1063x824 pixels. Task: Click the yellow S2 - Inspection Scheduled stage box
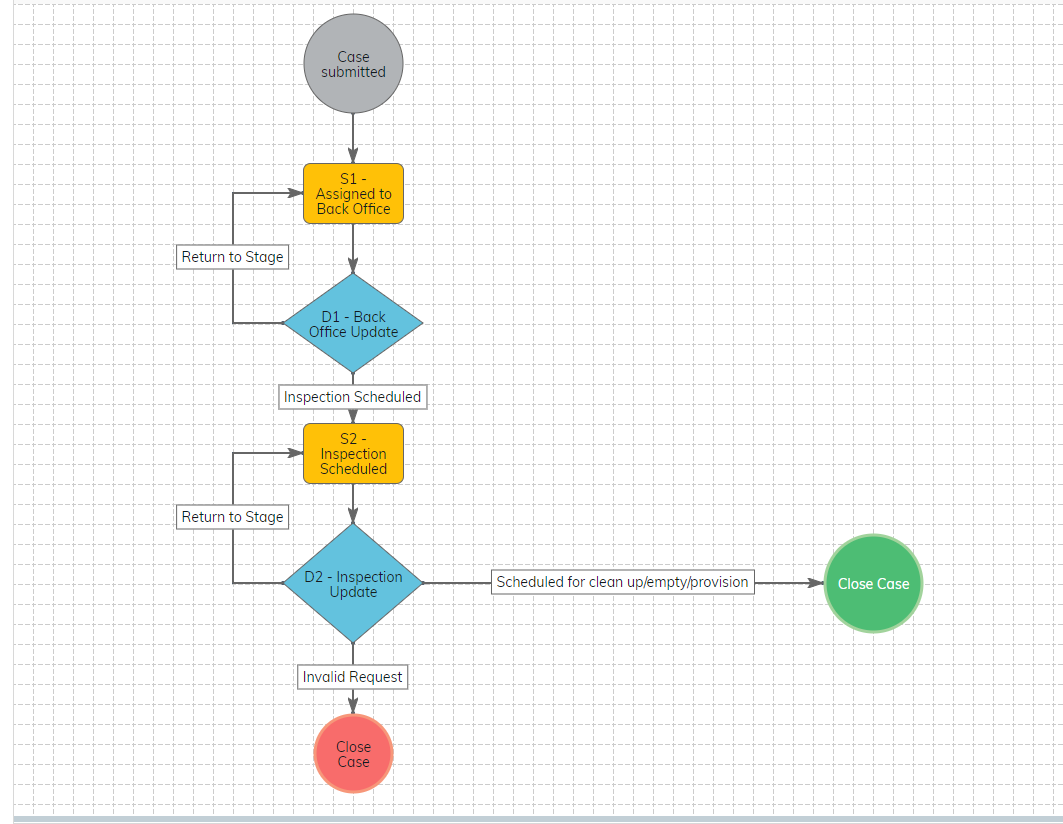point(353,453)
